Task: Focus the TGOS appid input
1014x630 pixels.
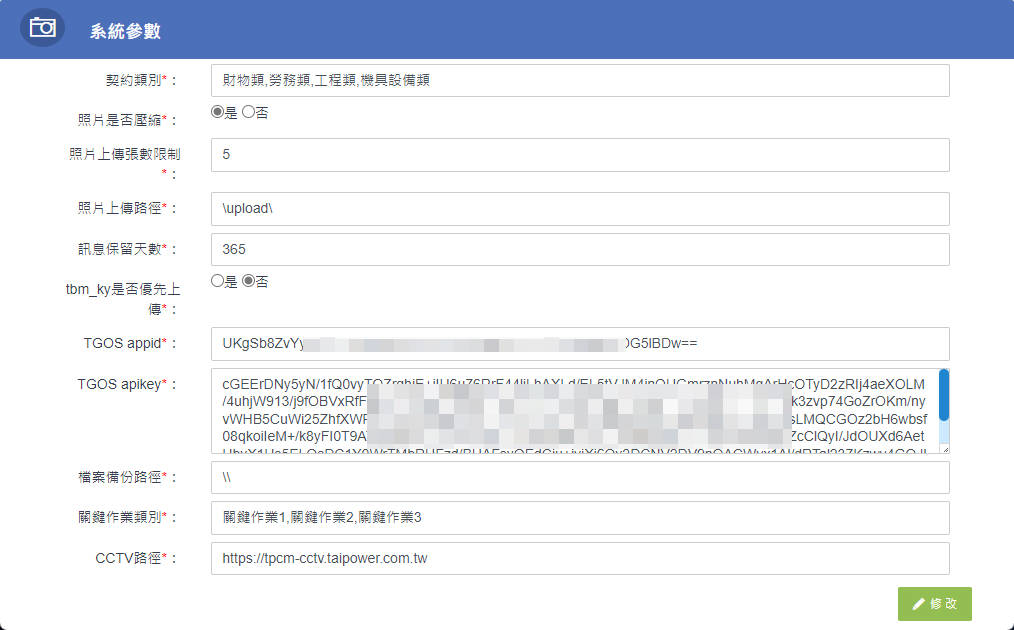Action: 580,343
